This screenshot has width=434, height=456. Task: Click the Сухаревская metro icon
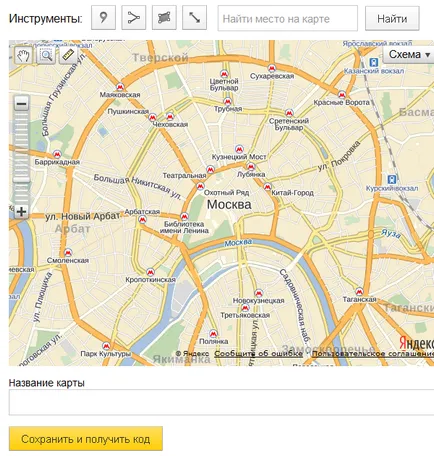click(x=272, y=69)
